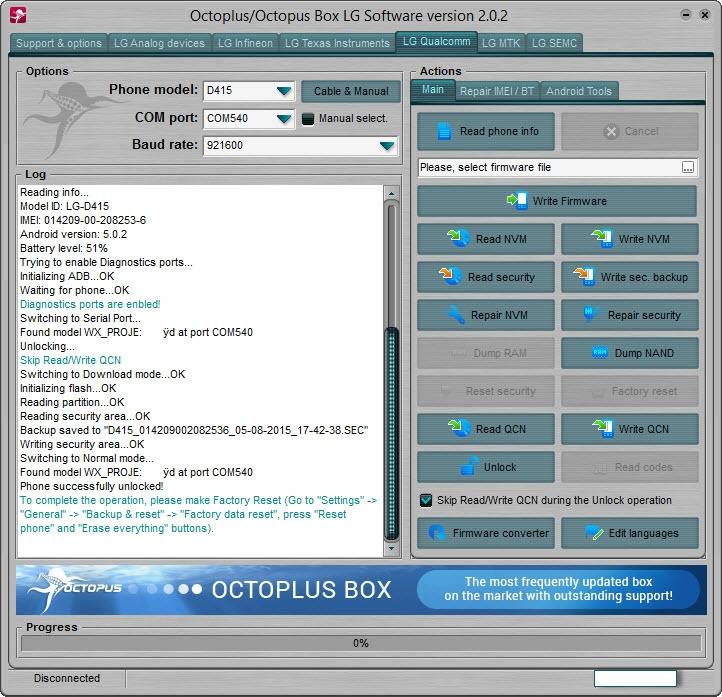Open the Android Tools tab

[579, 91]
